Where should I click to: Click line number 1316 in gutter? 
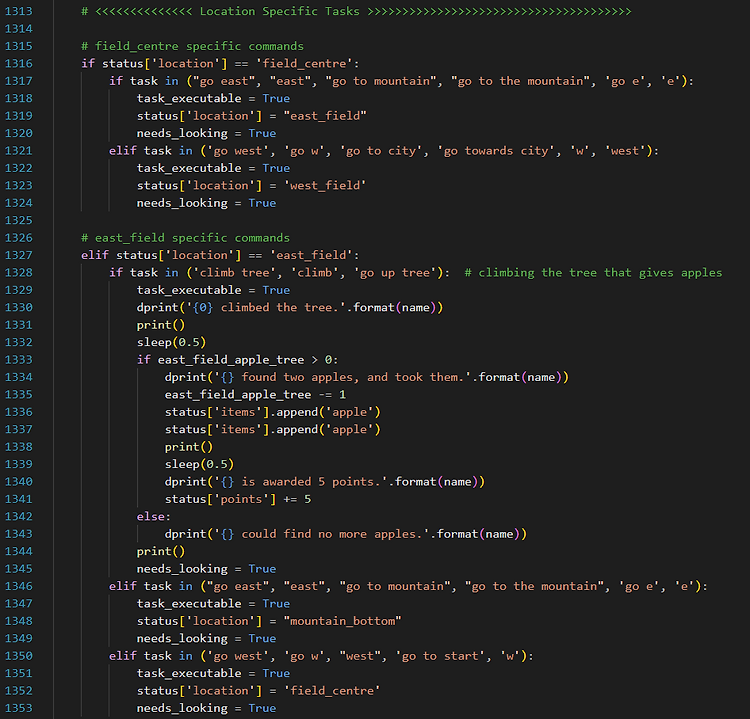pos(19,63)
